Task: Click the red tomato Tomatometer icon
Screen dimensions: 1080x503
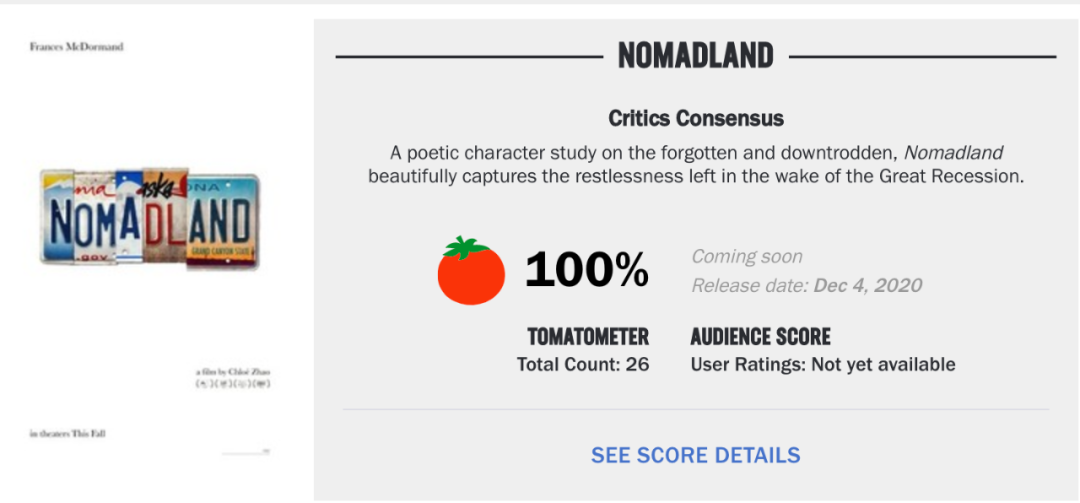Action: pyautogui.click(x=471, y=271)
